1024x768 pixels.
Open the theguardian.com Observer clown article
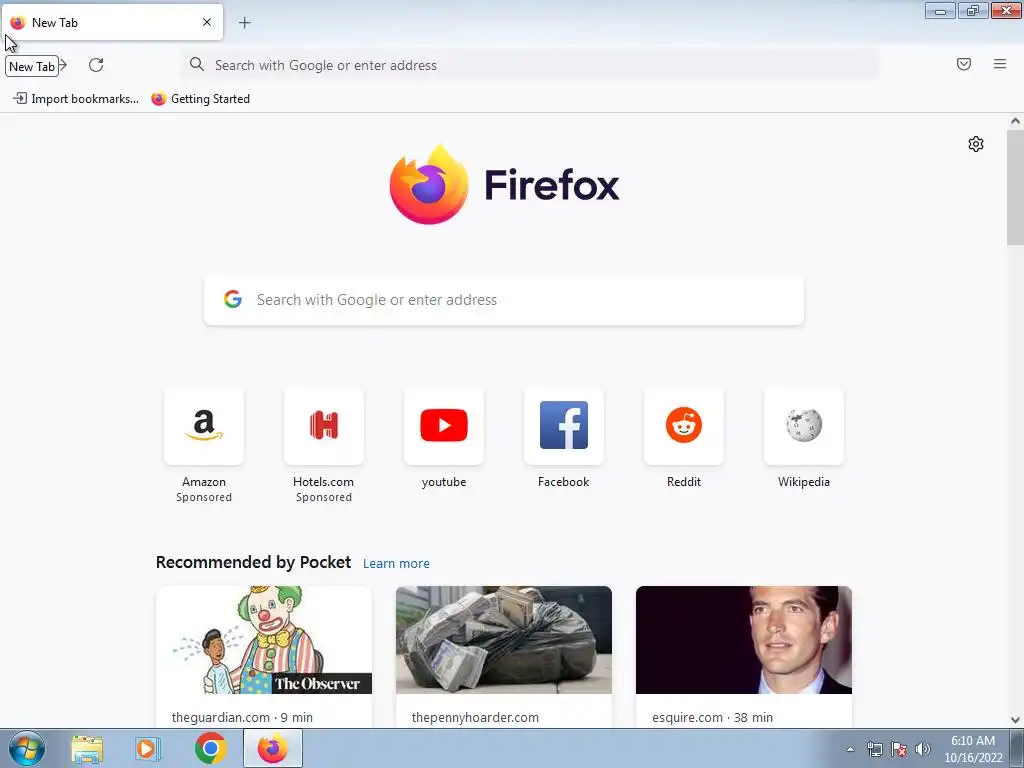coord(264,656)
